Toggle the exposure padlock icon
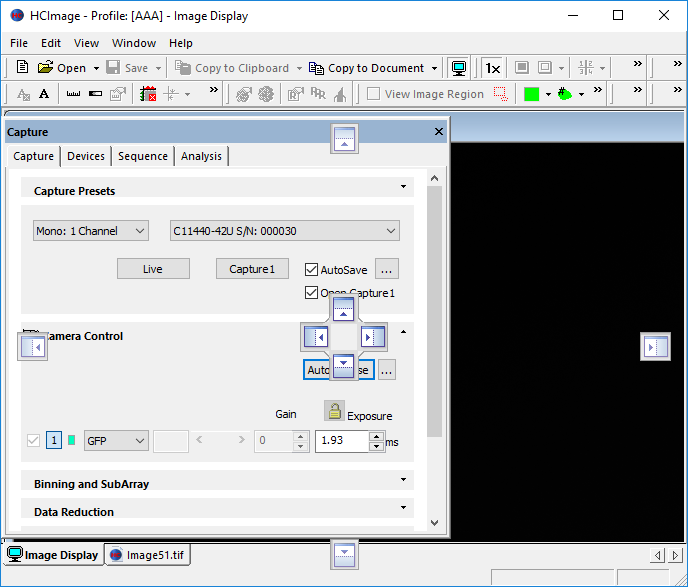The width and height of the screenshot is (688, 587). click(x=333, y=411)
